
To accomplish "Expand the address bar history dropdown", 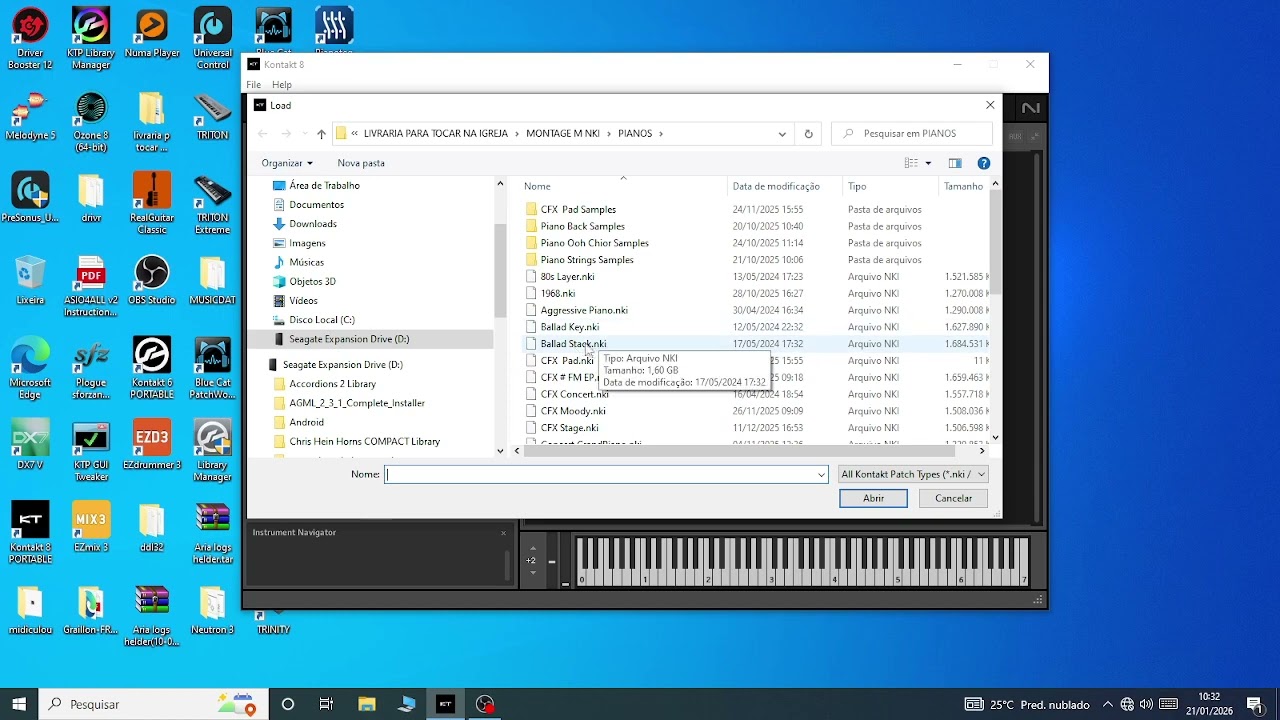I will 782,133.
